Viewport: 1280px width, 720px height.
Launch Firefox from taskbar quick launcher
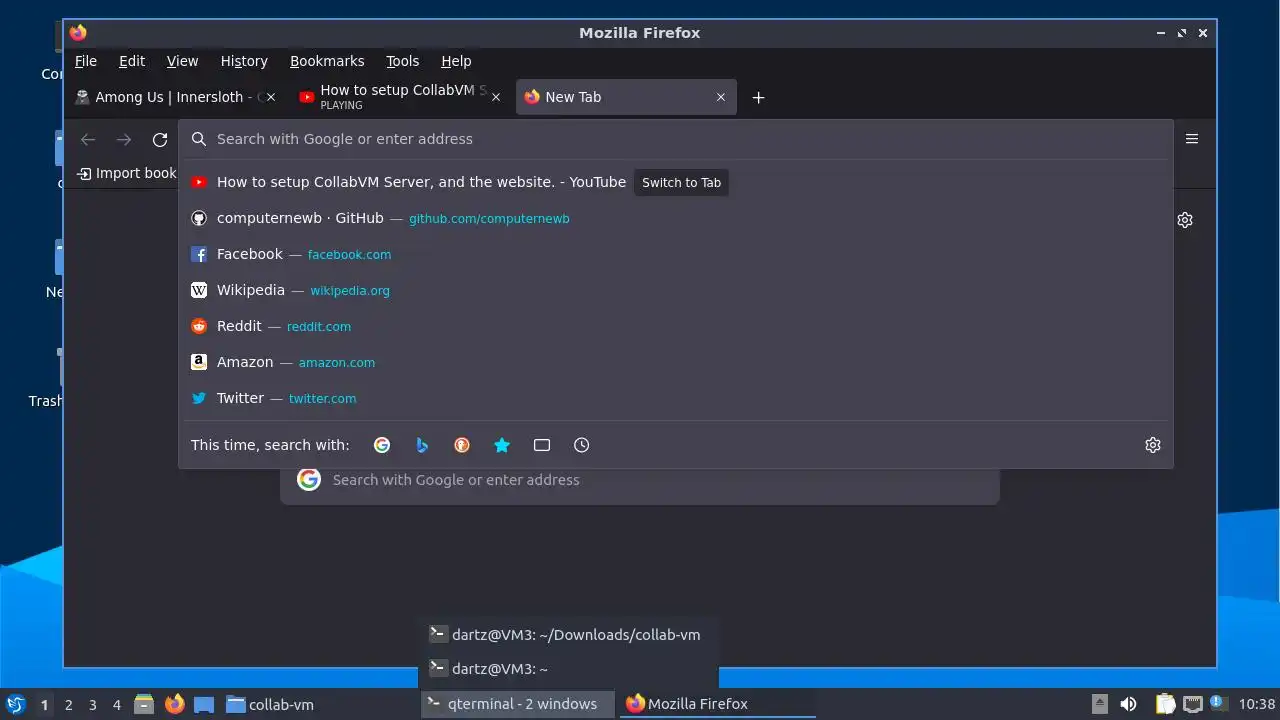(x=175, y=704)
